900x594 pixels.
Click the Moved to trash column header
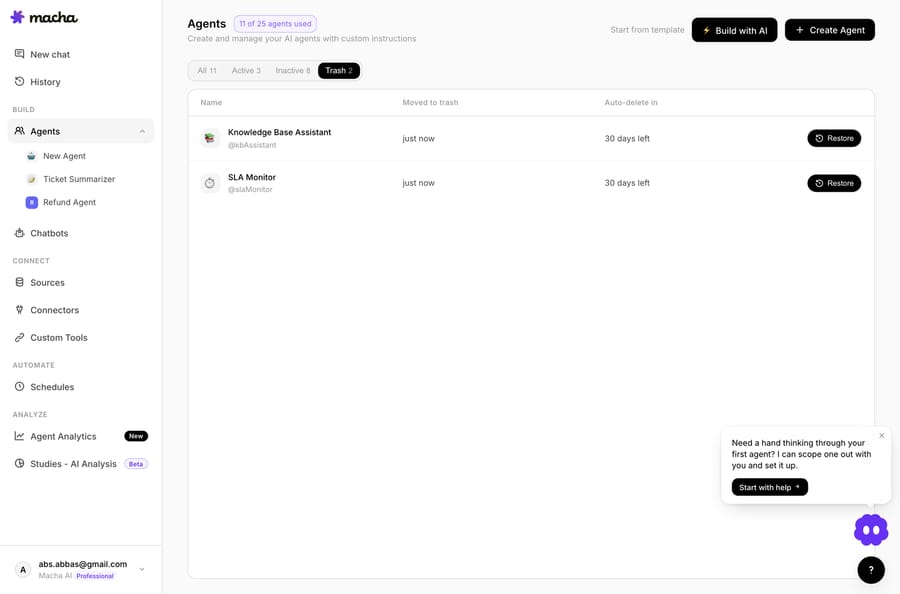point(430,102)
